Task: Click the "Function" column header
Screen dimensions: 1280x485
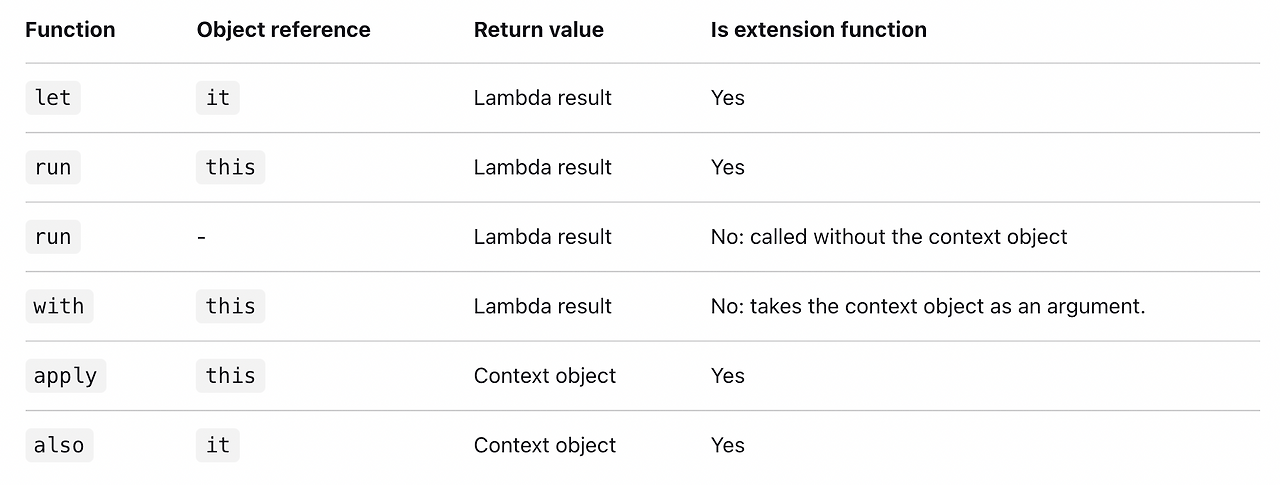Action: (x=70, y=30)
